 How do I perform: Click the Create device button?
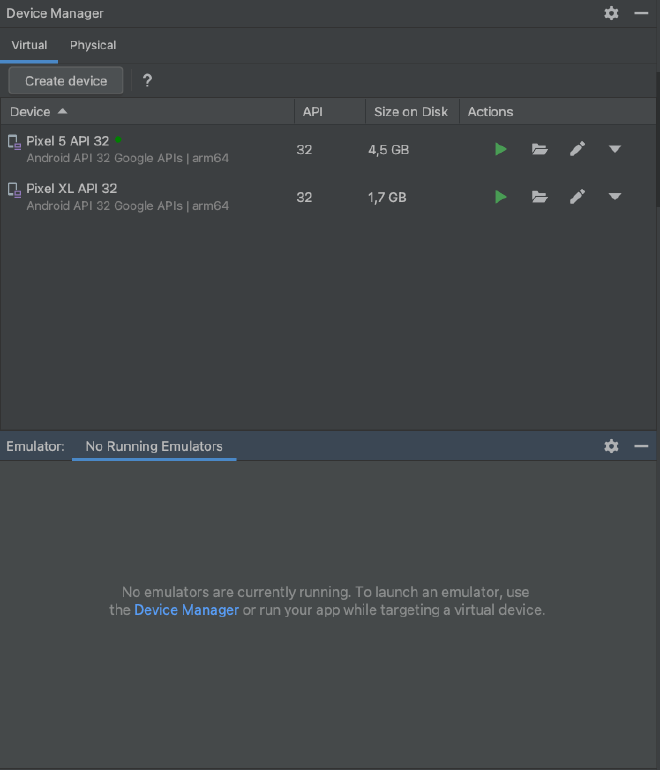66,81
